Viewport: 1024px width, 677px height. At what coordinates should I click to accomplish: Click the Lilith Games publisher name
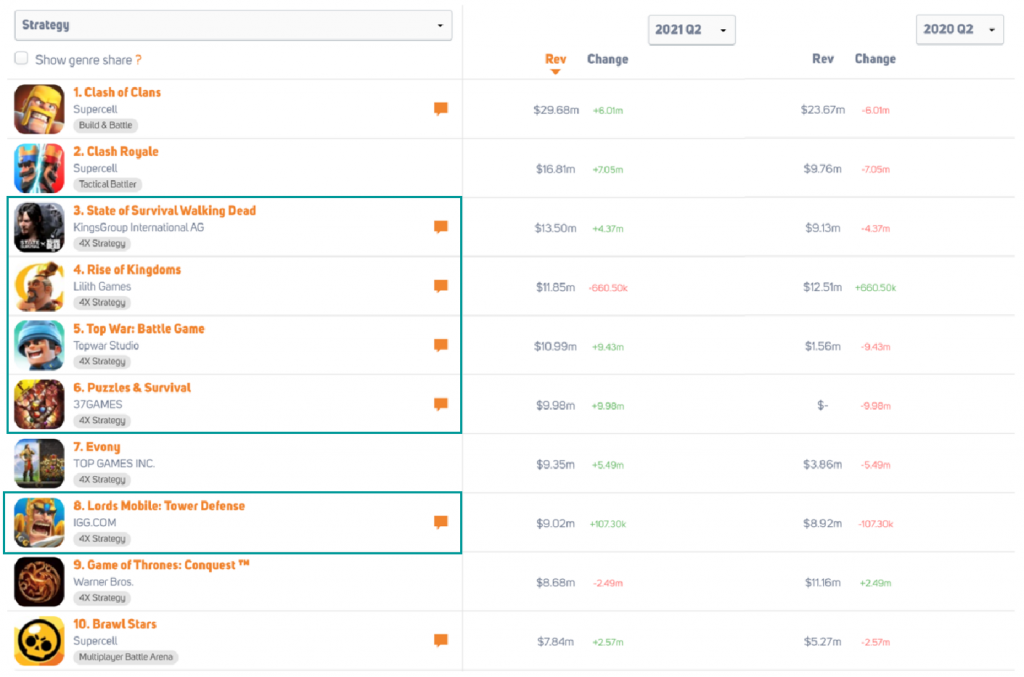(x=102, y=287)
